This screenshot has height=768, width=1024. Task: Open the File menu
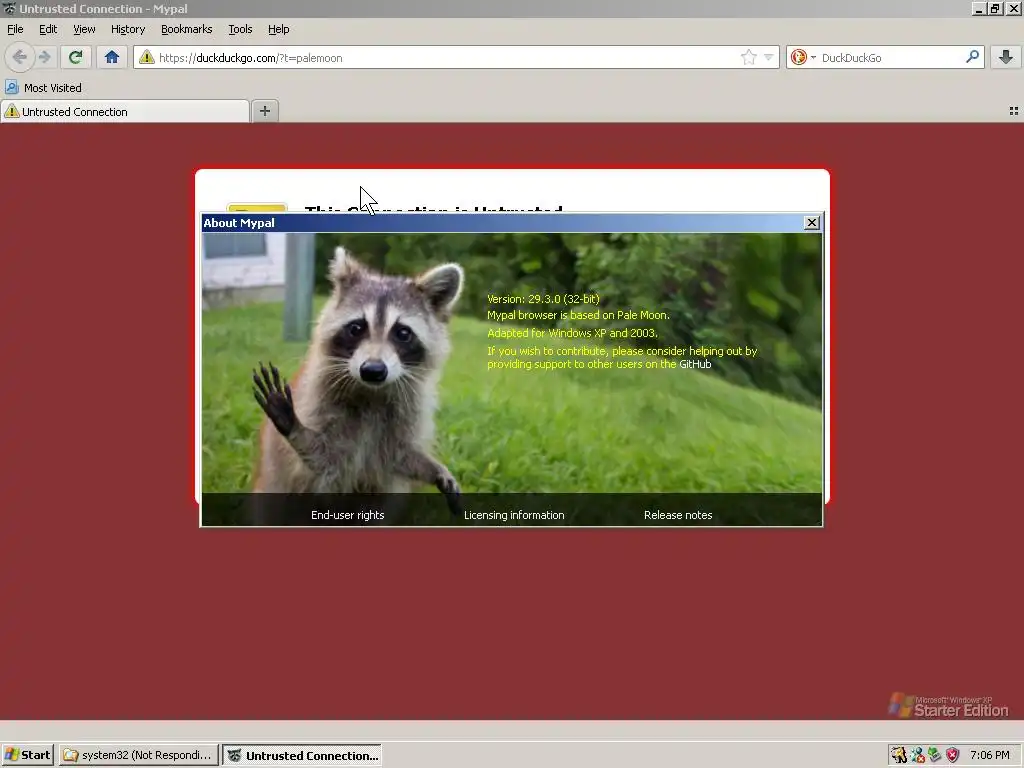(15, 29)
